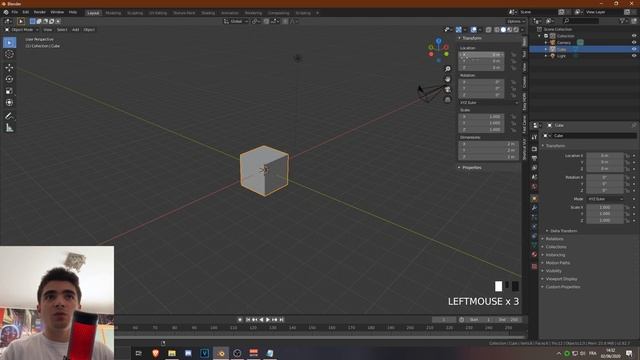Toggle X-ray display mode
Viewport: 640px width, 360px height.
pos(489,30)
